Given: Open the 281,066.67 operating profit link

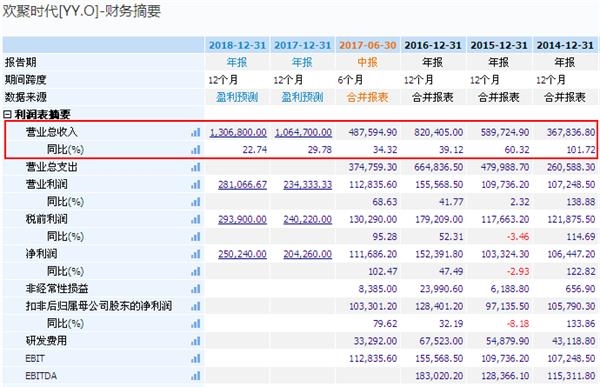Looking at the screenshot, I should tap(243, 185).
